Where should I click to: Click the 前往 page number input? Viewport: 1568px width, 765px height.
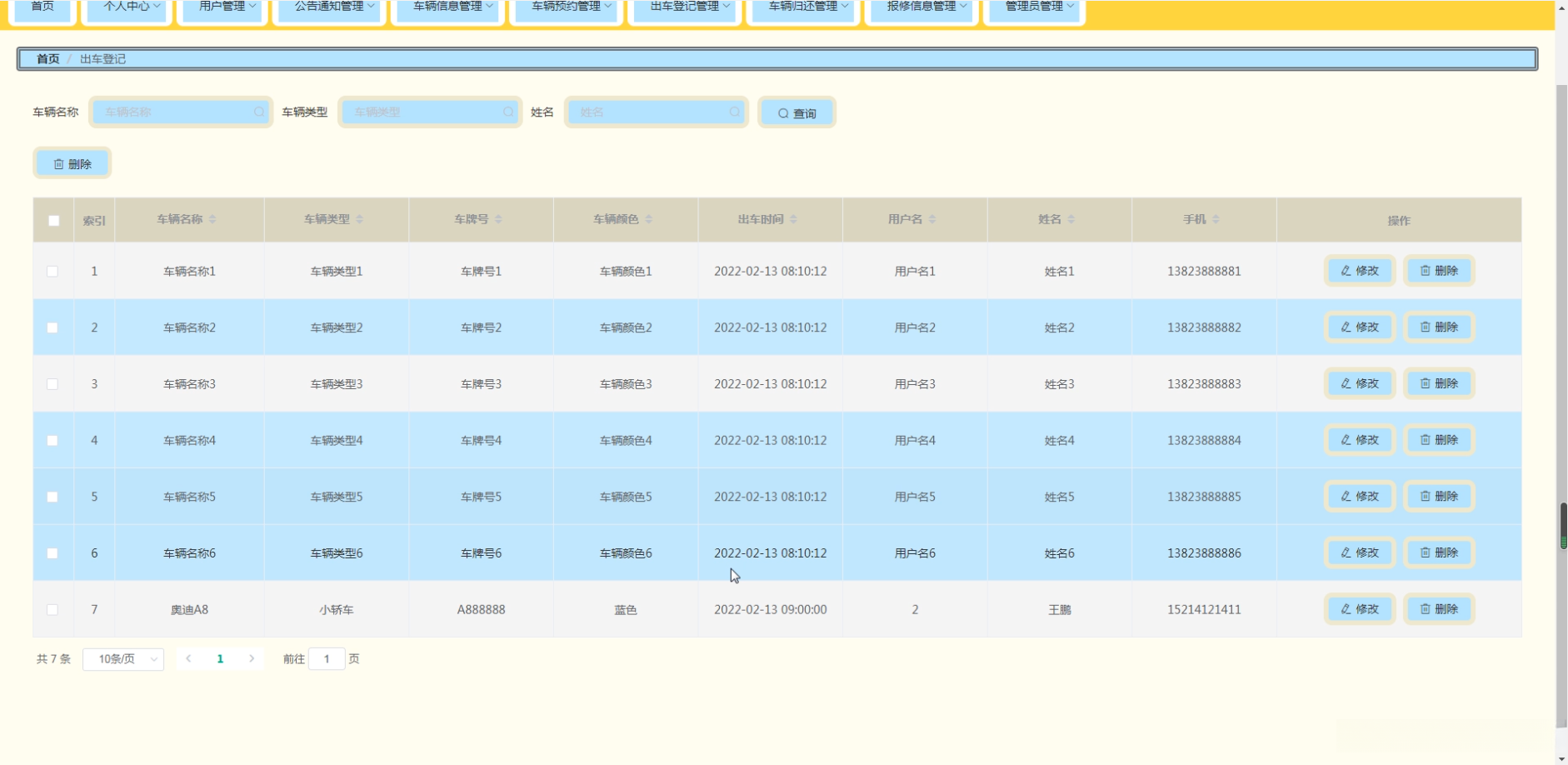click(x=327, y=659)
